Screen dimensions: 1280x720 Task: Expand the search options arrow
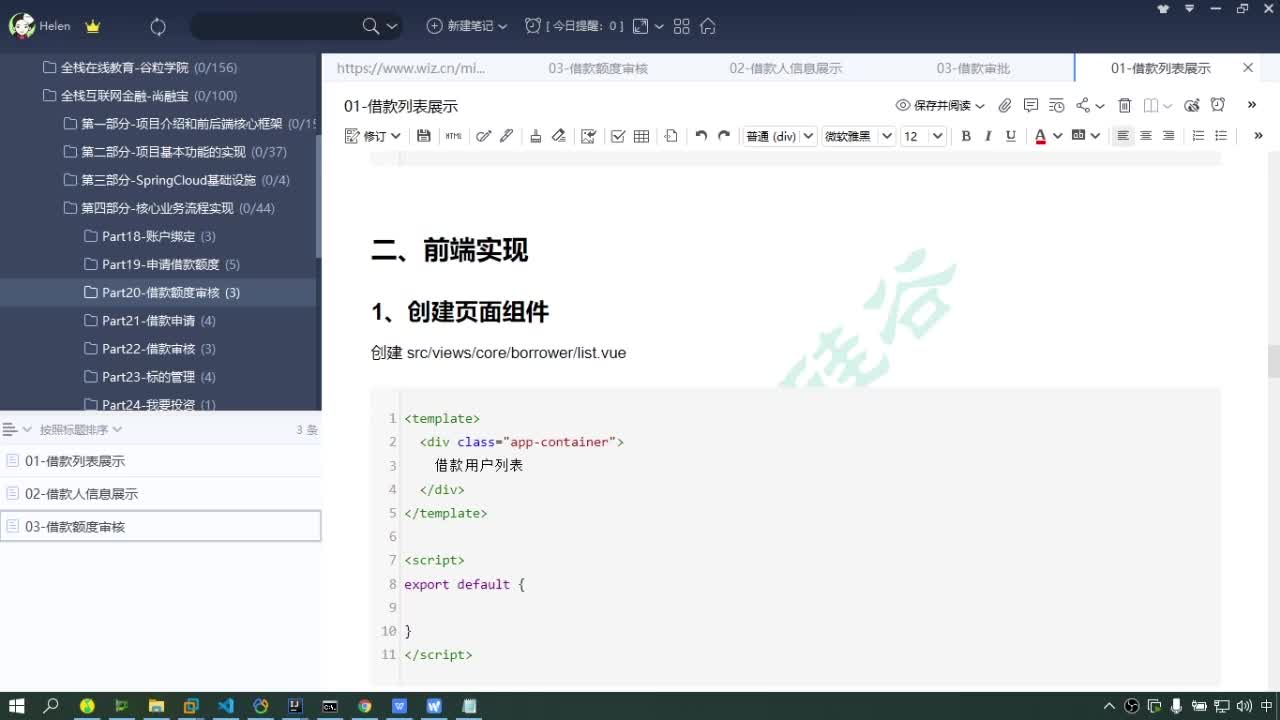click(x=392, y=26)
